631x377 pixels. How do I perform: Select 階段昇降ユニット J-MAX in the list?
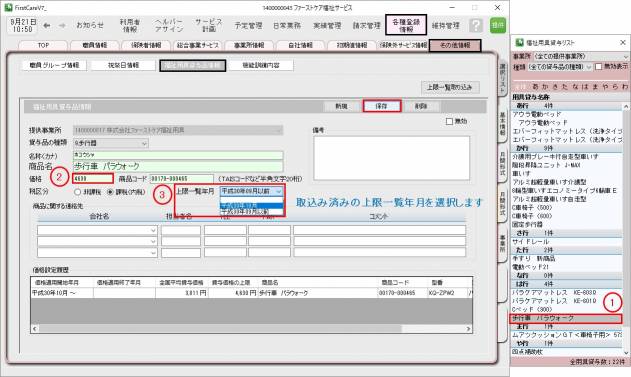(566, 165)
